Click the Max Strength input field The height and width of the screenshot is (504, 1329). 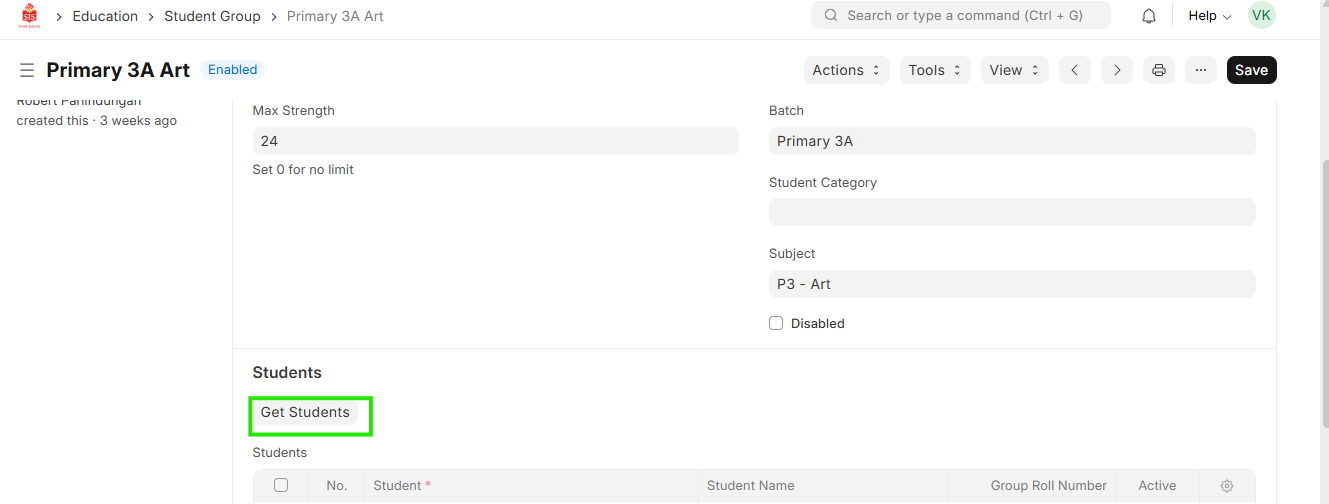495,141
